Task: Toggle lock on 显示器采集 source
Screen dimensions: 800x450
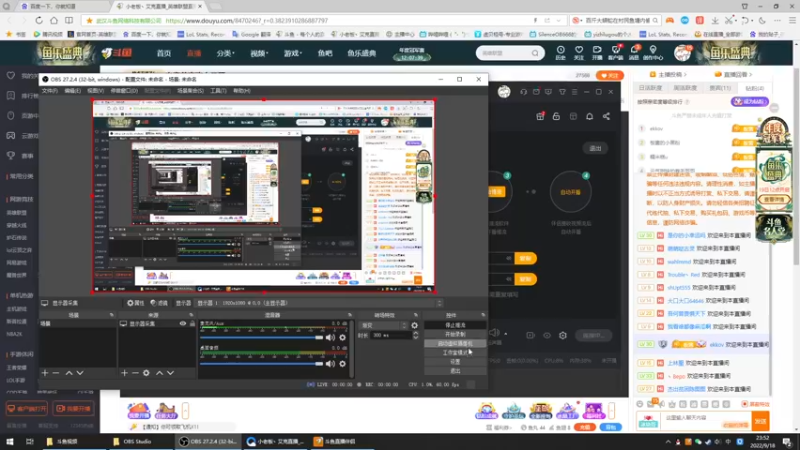Action: pos(192,323)
